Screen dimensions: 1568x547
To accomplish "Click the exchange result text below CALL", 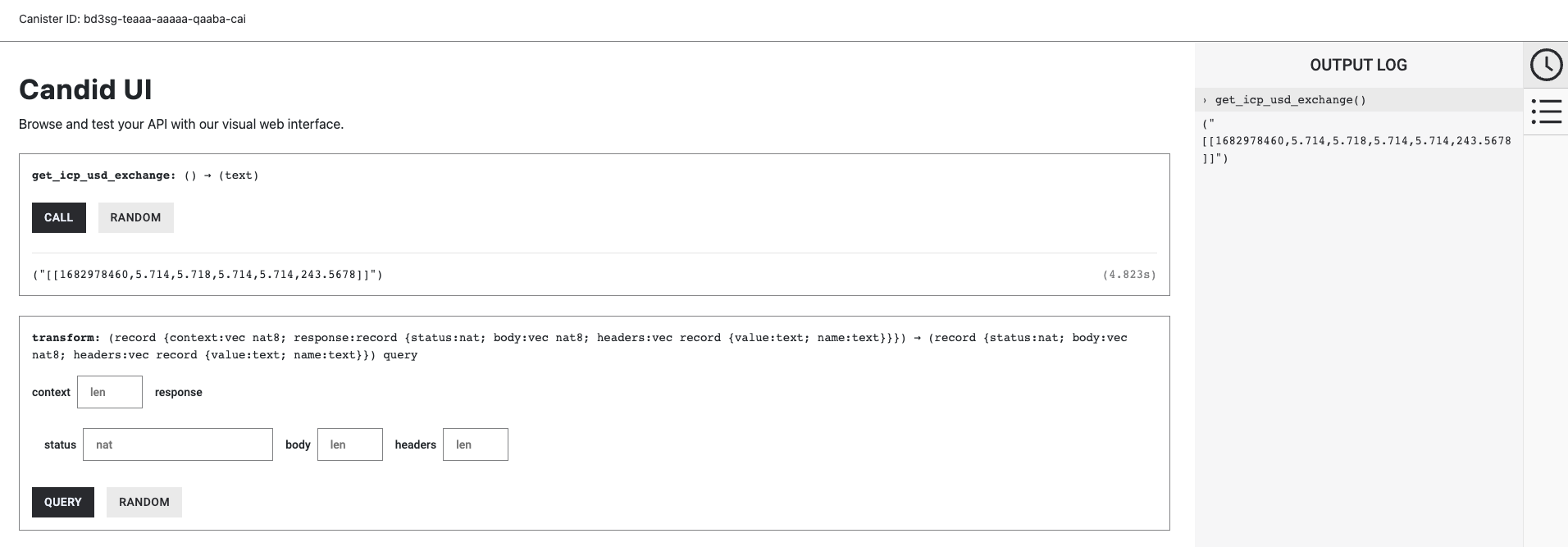I will pos(207,274).
